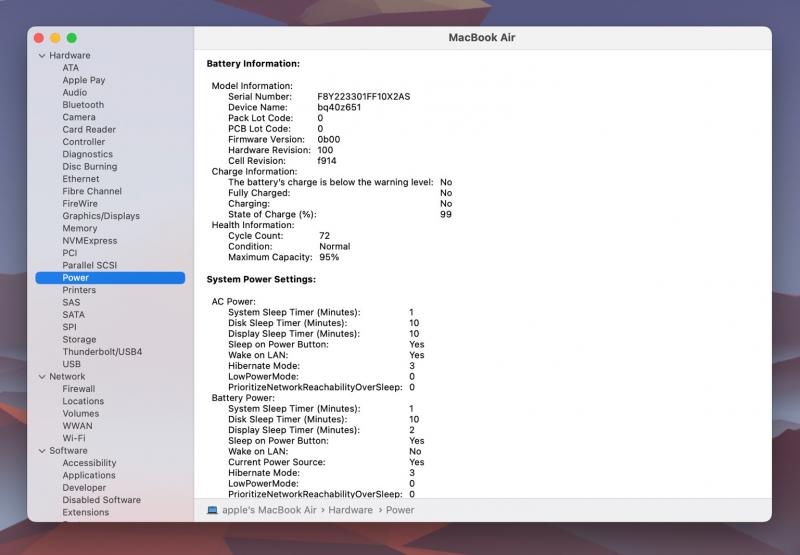Open Graphics/Displays information
Viewport: 800px width, 555px height.
101,216
